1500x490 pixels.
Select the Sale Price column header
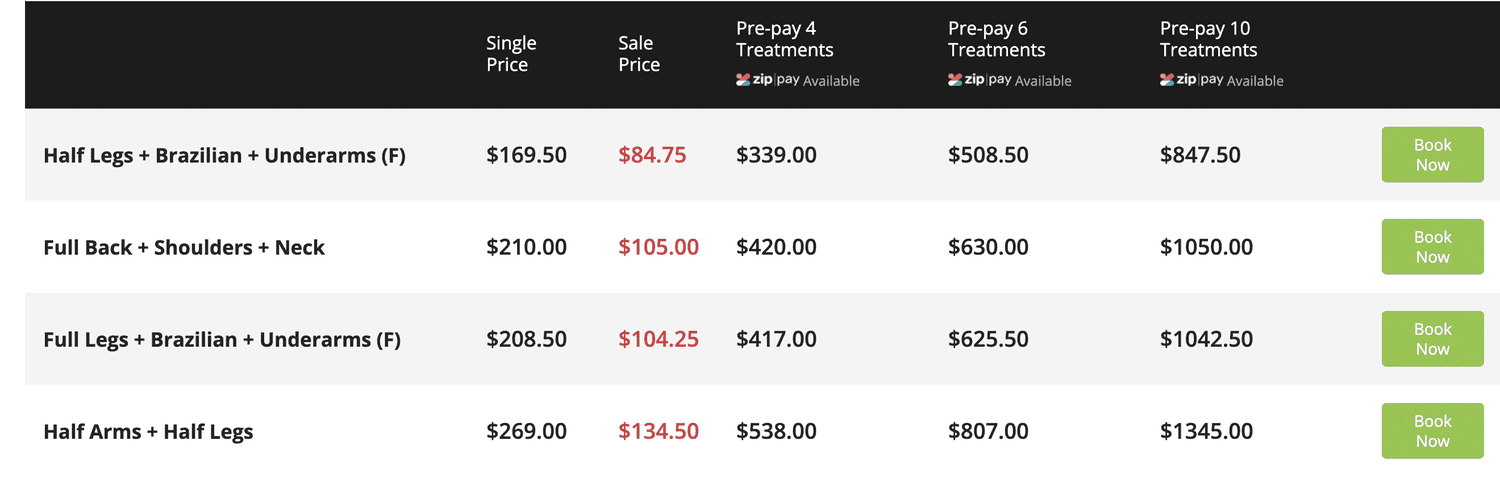pyautogui.click(x=639, y=54)
